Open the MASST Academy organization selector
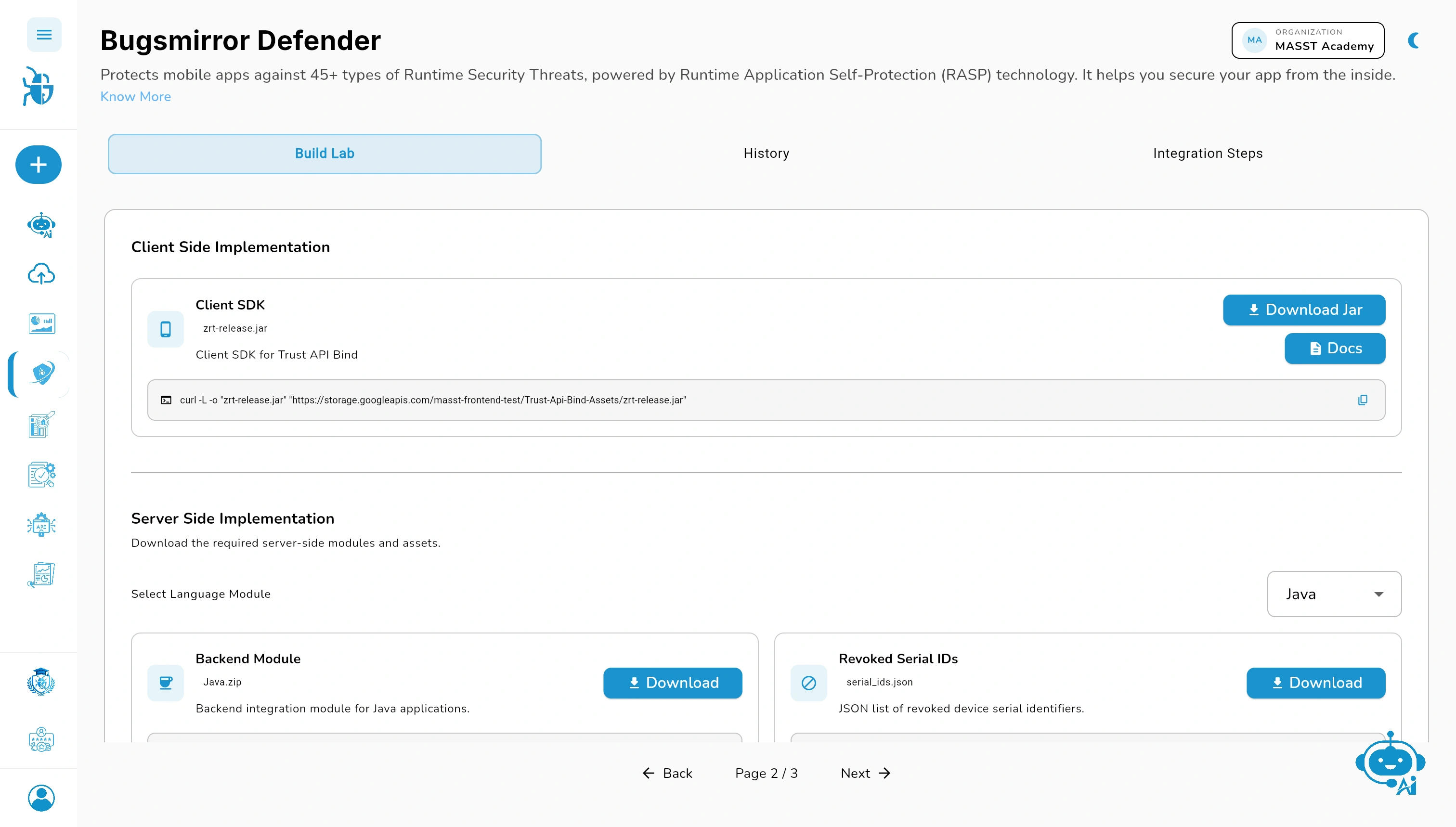 click(x=1308, y=40)
